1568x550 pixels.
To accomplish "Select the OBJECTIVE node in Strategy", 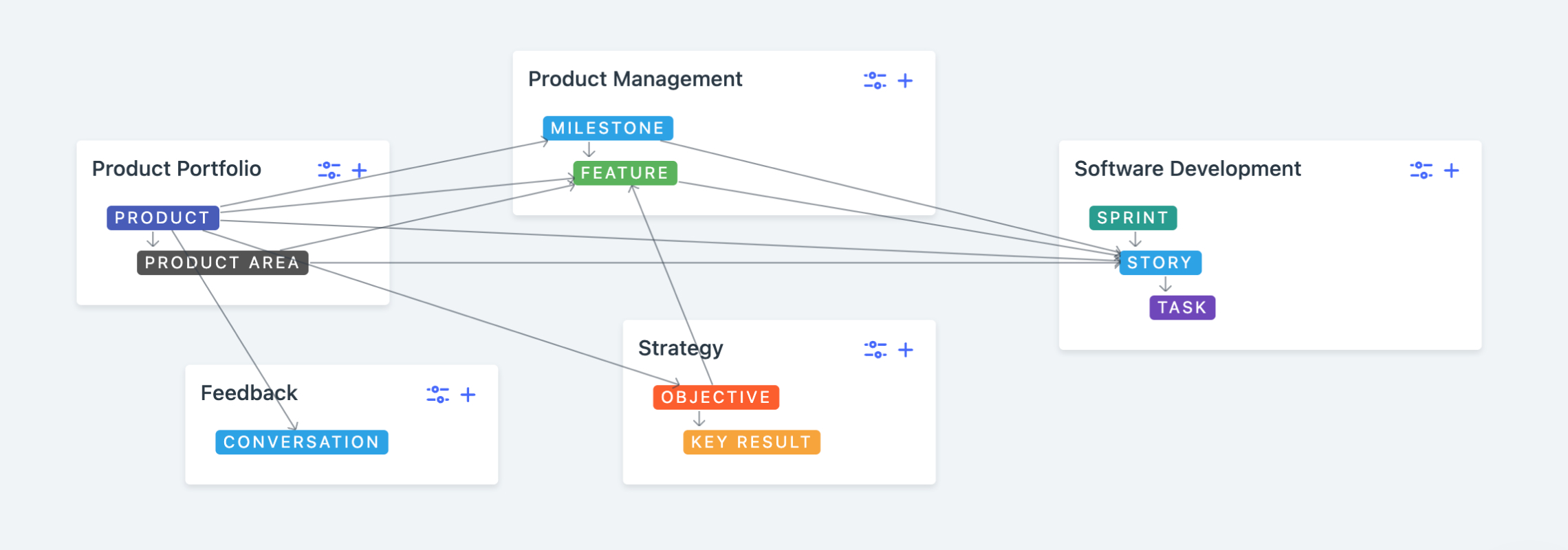I will pyautogui.click(x=715, y=397).
